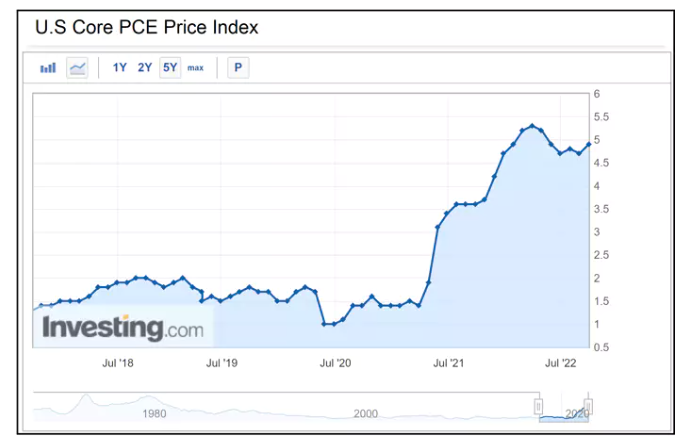Viewport: 690px width, 441px height.
Task: Click the selected range in navigator
Action: pos(564,407)
